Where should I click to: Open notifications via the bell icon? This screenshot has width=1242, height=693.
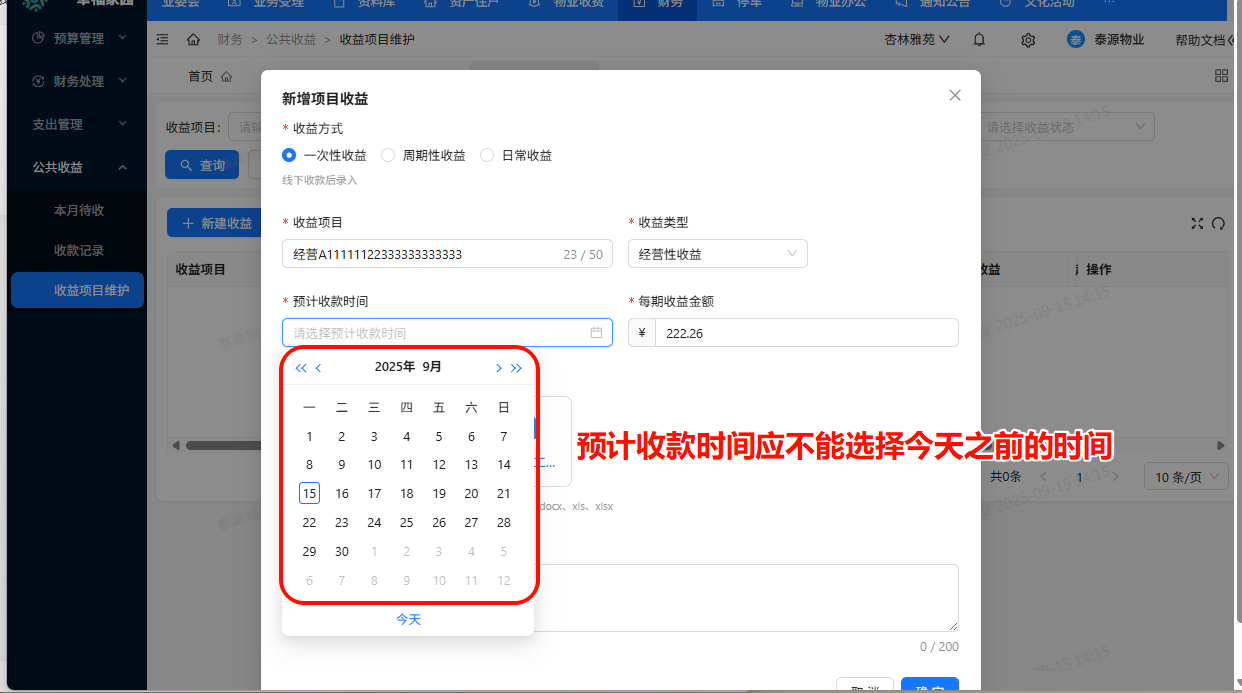978,39
